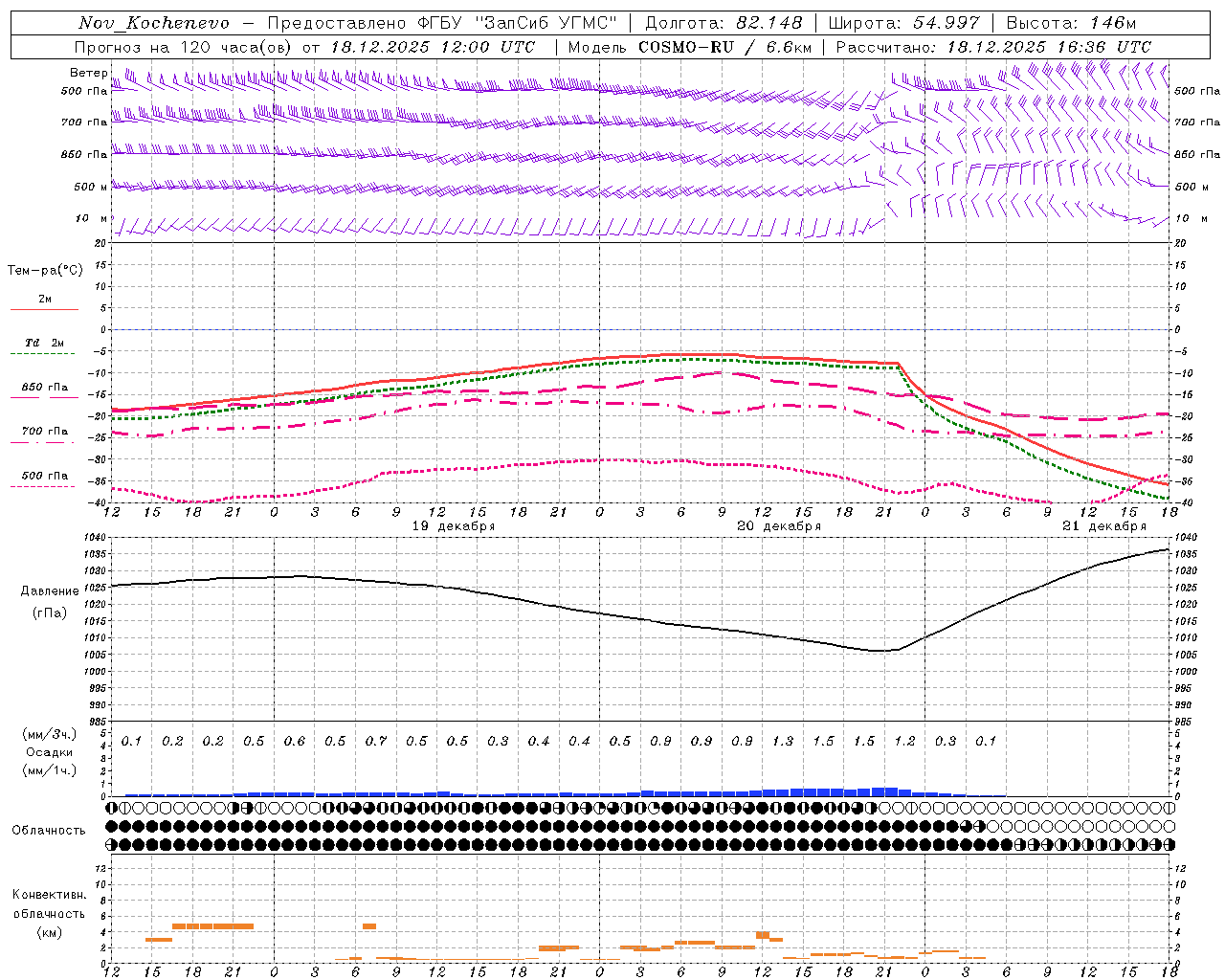
Task: Select the 'Модель COSMO-RU / 6.6км' text
Action: (x=688, y=47)
